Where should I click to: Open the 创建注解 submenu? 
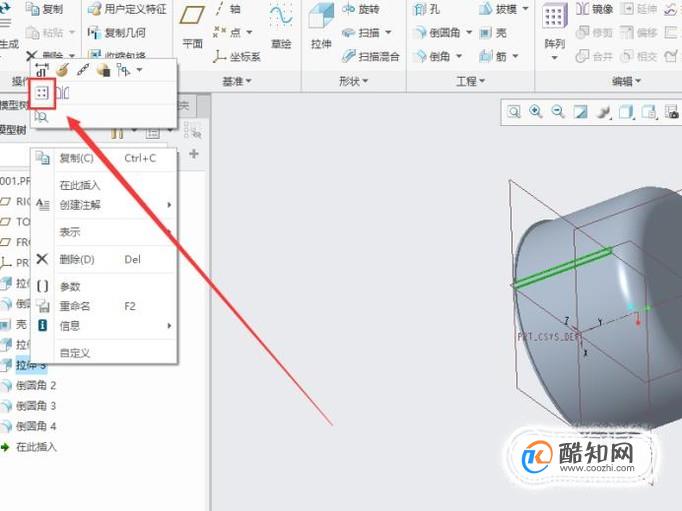[104, 204]
